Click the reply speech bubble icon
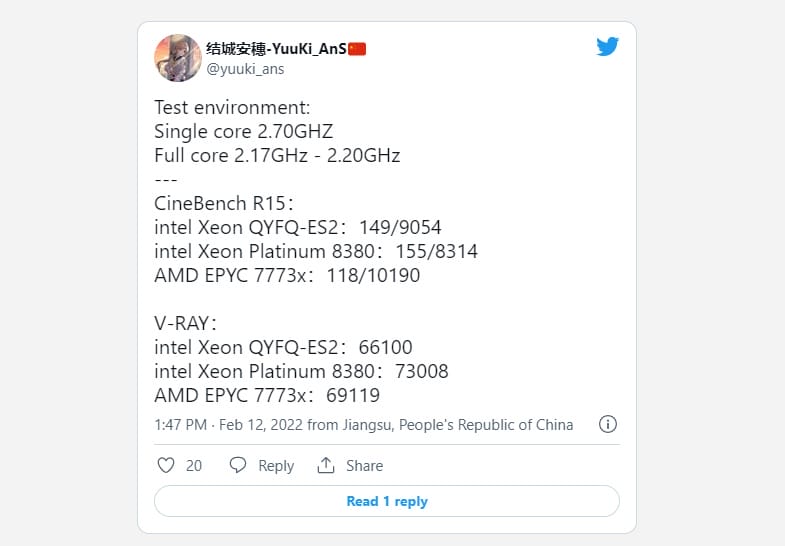Viewport: 785px width, 546px height. [237, 465]
